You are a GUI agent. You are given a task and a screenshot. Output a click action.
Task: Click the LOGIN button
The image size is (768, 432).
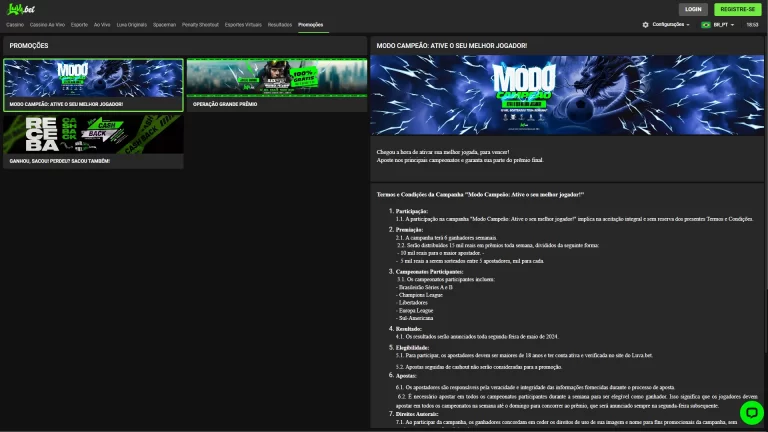point(693,9)
